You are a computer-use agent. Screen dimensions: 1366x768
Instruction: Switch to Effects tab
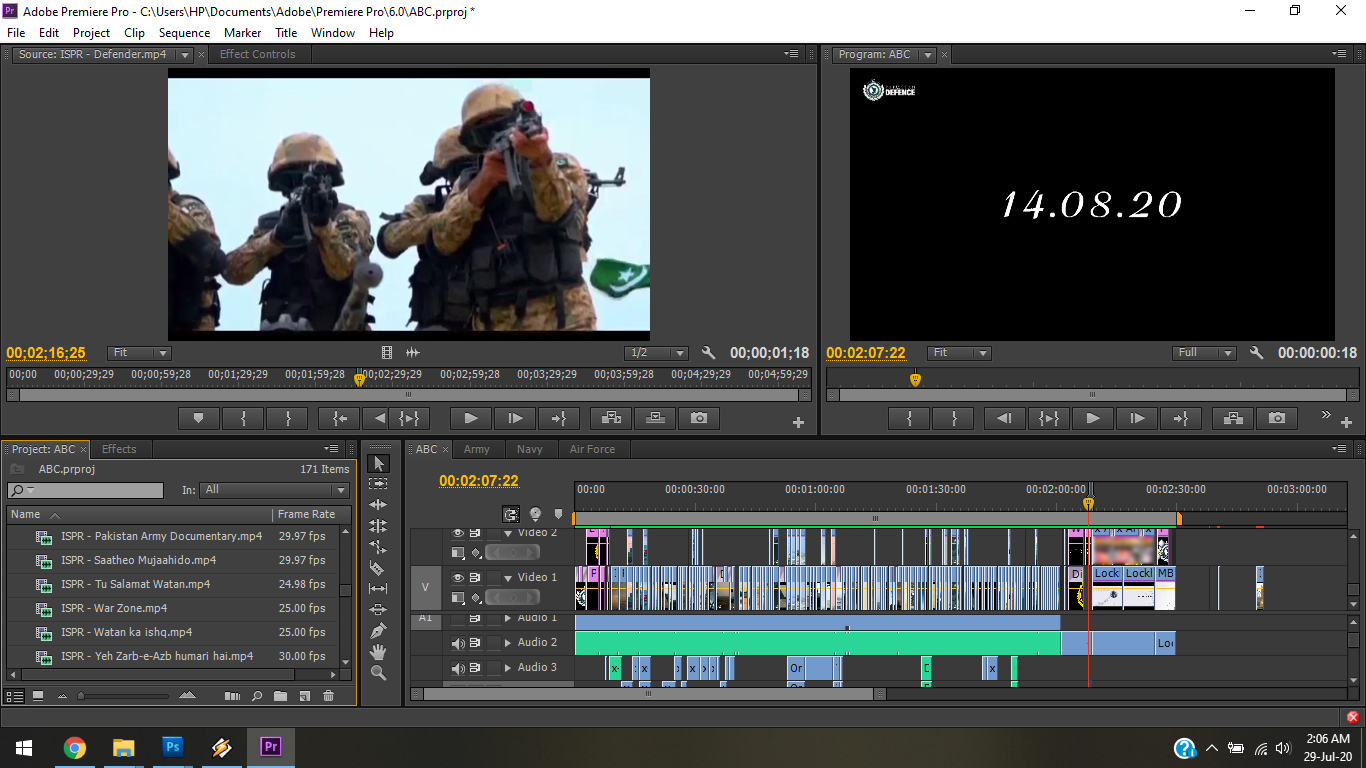tap(119, 449)
